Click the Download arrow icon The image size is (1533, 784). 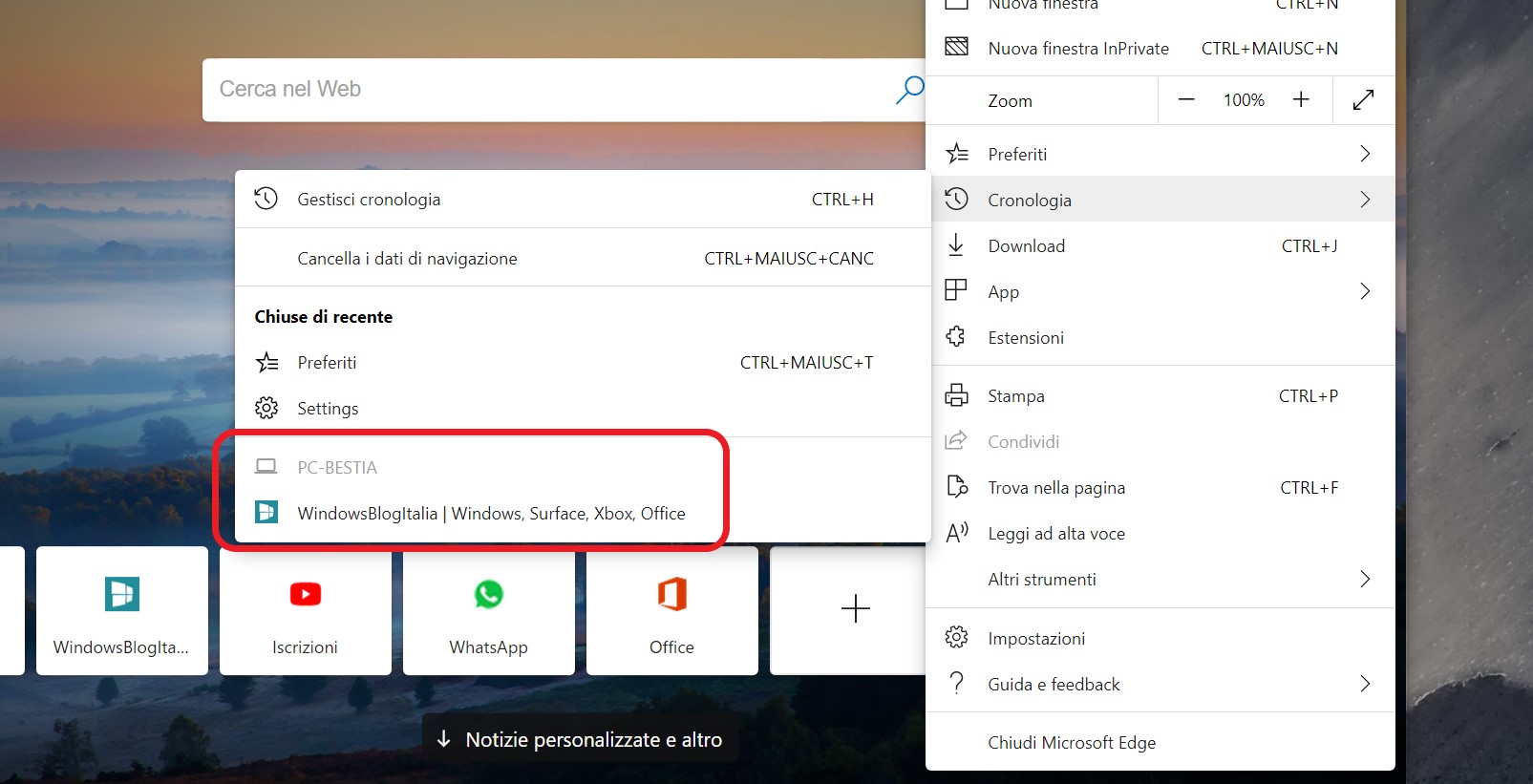pyautogui.click(x=956, y=245)
